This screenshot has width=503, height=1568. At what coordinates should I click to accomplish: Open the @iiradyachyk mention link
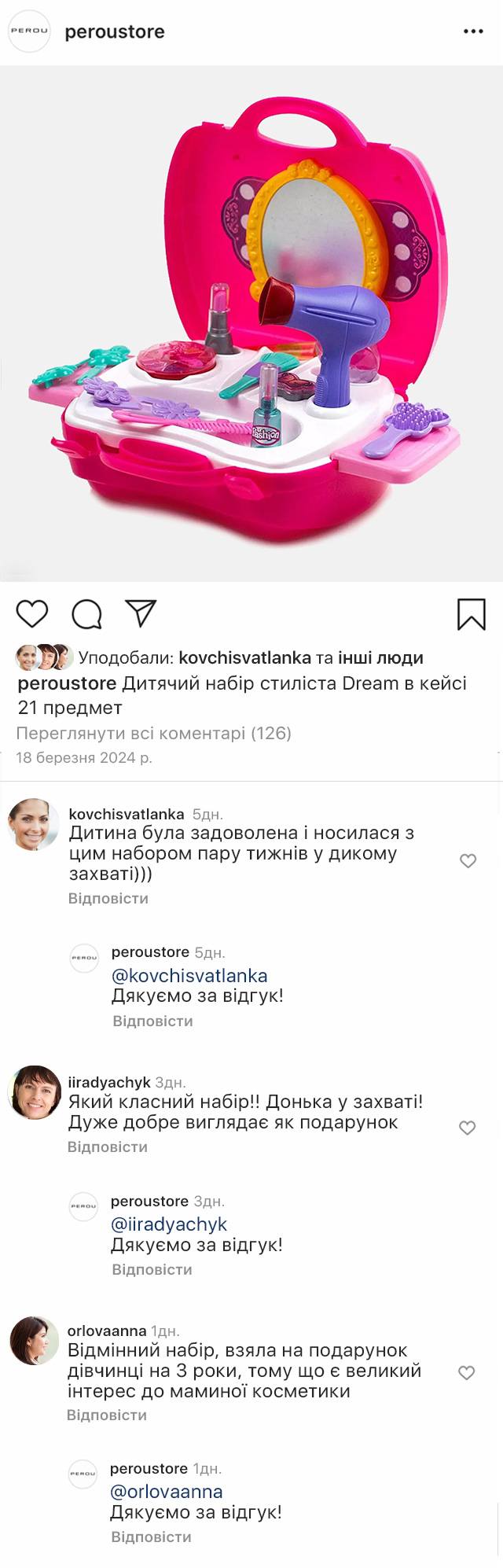[x=169, y=1224]
